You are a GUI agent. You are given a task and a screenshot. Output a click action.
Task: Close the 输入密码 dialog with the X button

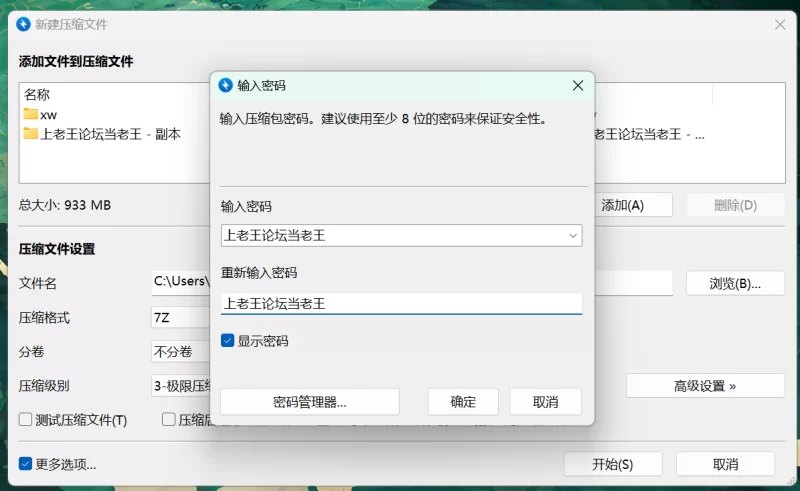[577, 86]
